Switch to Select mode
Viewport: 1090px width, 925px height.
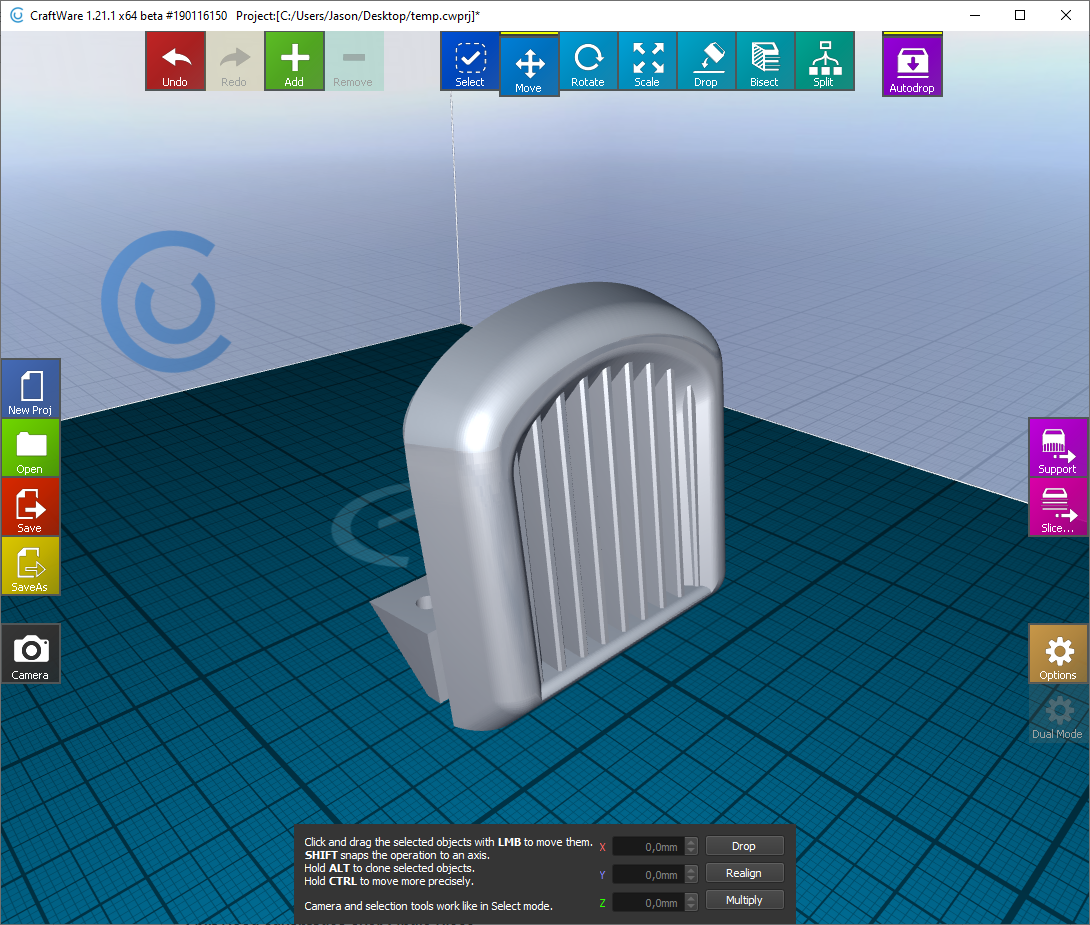pos(469,61)
